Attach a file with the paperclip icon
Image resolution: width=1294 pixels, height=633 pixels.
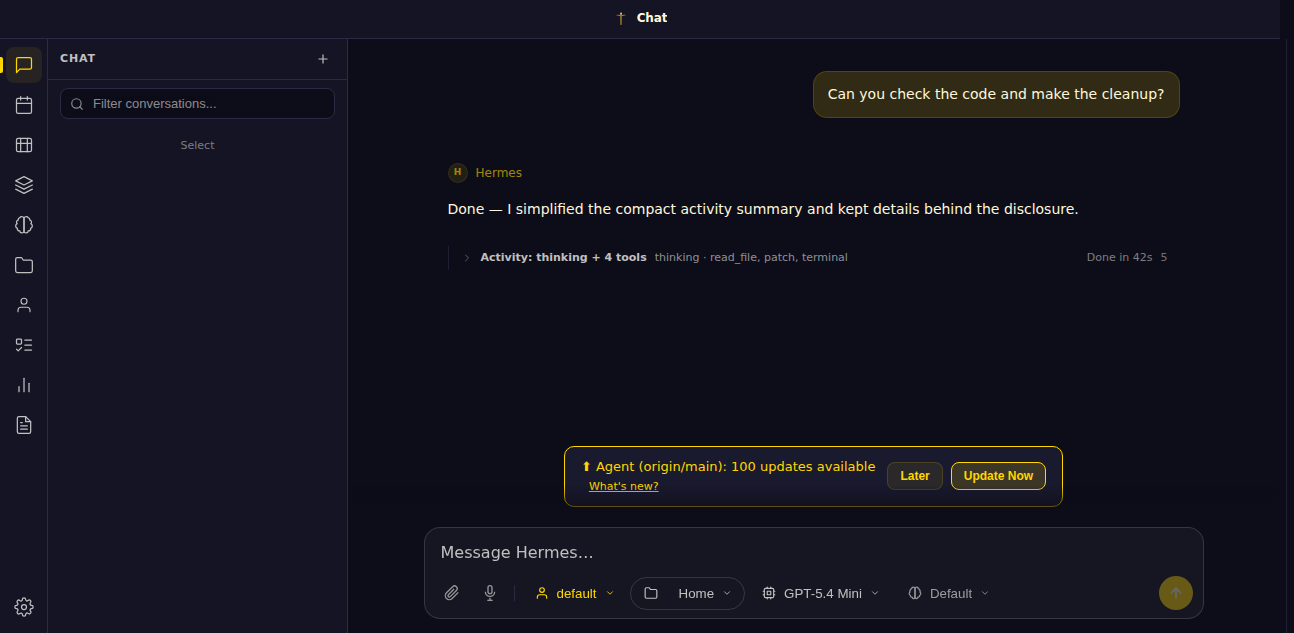pyautogui.click(x=452, y=593)
